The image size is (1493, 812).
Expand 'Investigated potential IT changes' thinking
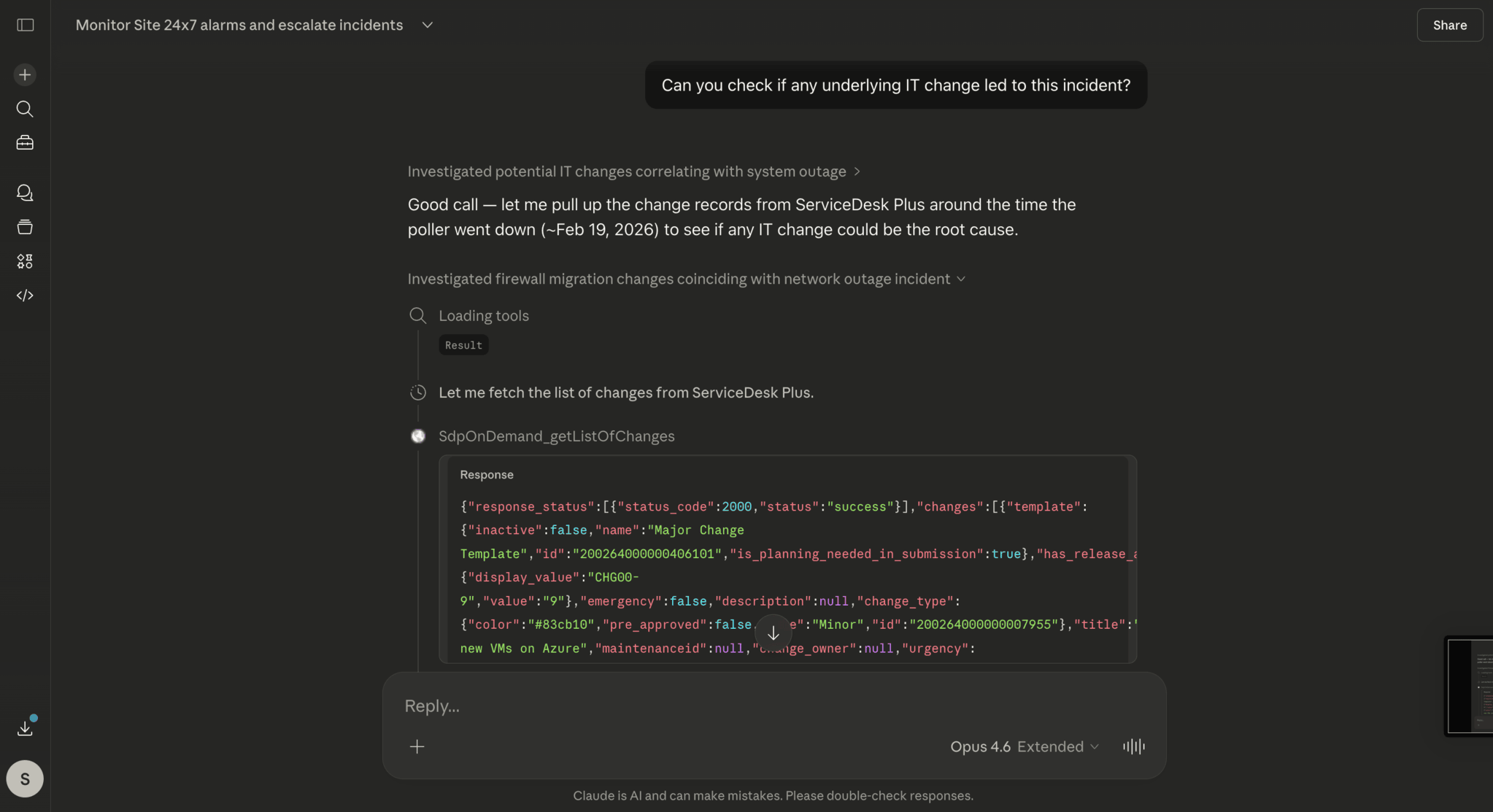coord(633,171)
